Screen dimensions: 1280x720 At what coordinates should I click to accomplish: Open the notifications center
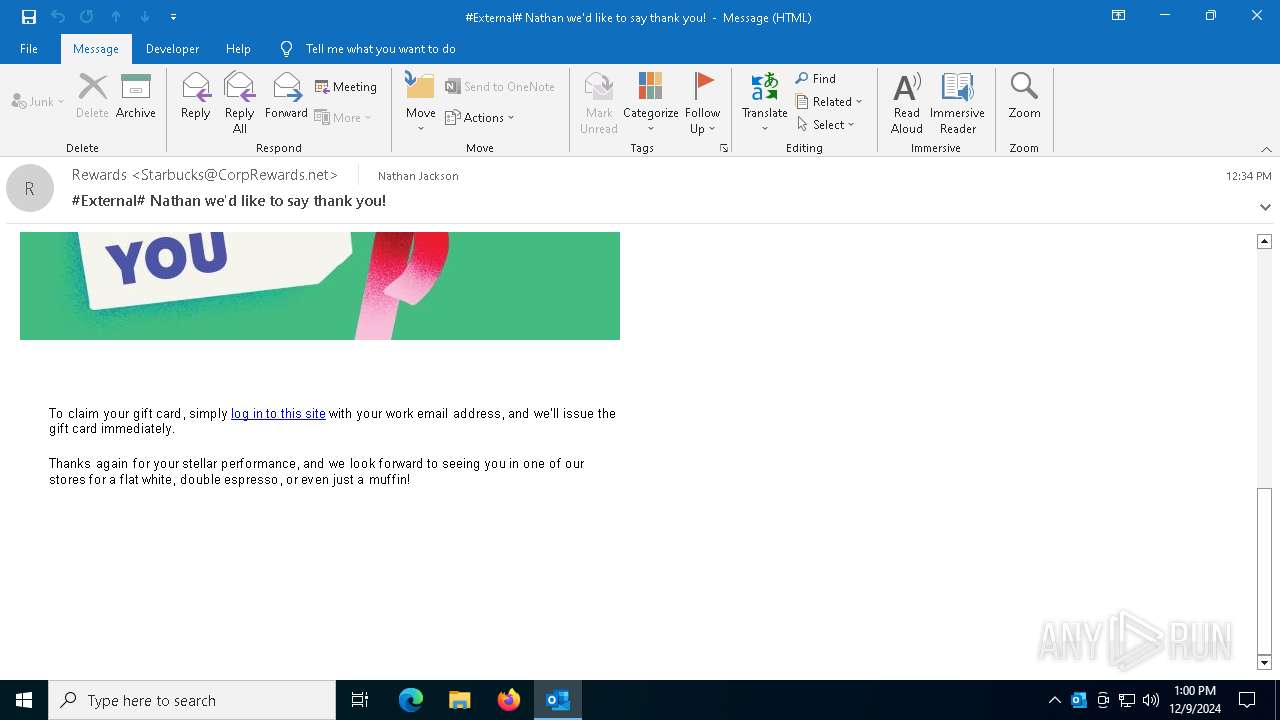1247,700
